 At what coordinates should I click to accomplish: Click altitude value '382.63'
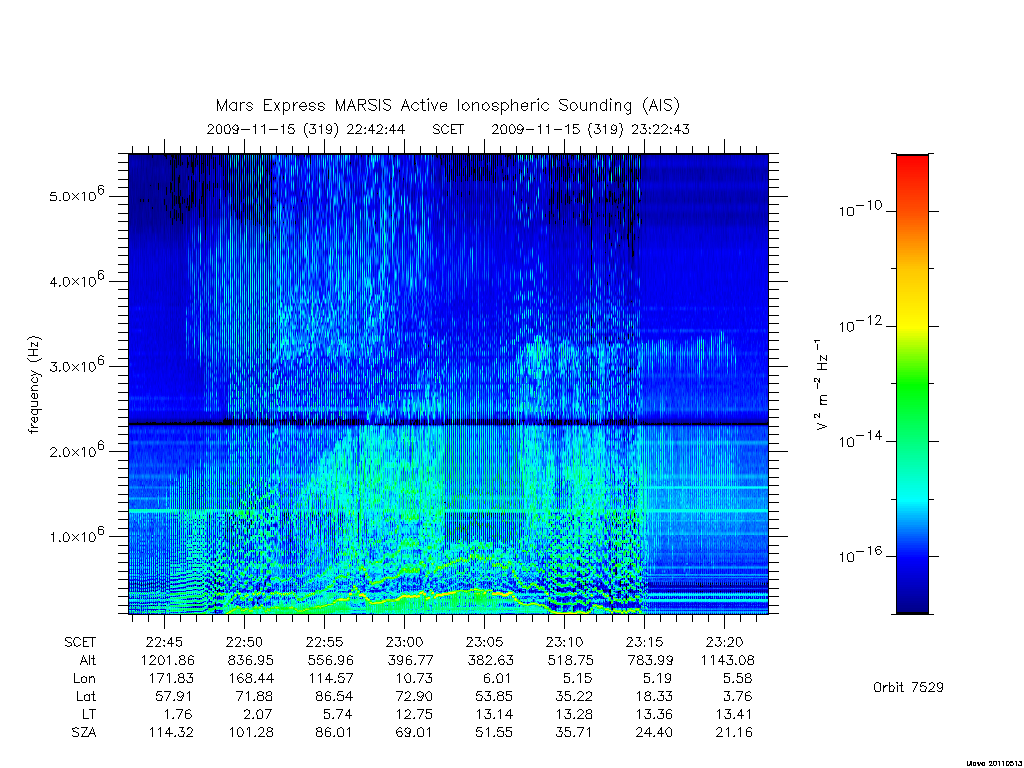[490, 660]
